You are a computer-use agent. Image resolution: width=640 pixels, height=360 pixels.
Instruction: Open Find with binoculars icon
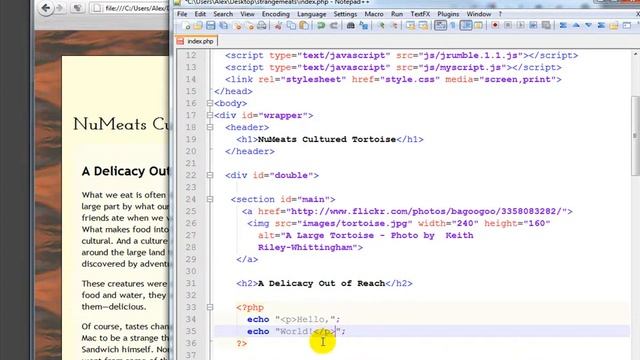[350, 26]
